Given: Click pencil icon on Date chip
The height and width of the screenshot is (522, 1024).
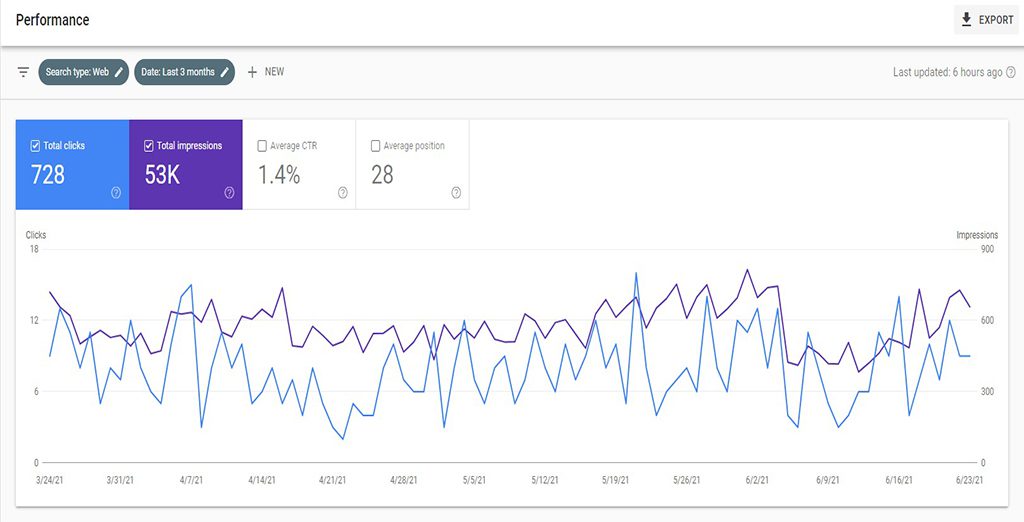Looking at the screenshot, I should point(225,72).
